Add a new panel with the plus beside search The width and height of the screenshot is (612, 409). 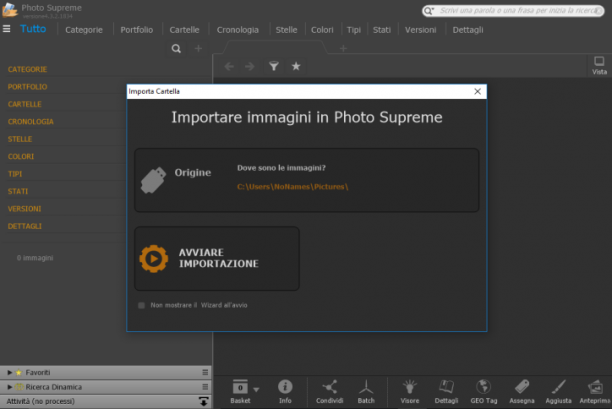click(198, 48)
